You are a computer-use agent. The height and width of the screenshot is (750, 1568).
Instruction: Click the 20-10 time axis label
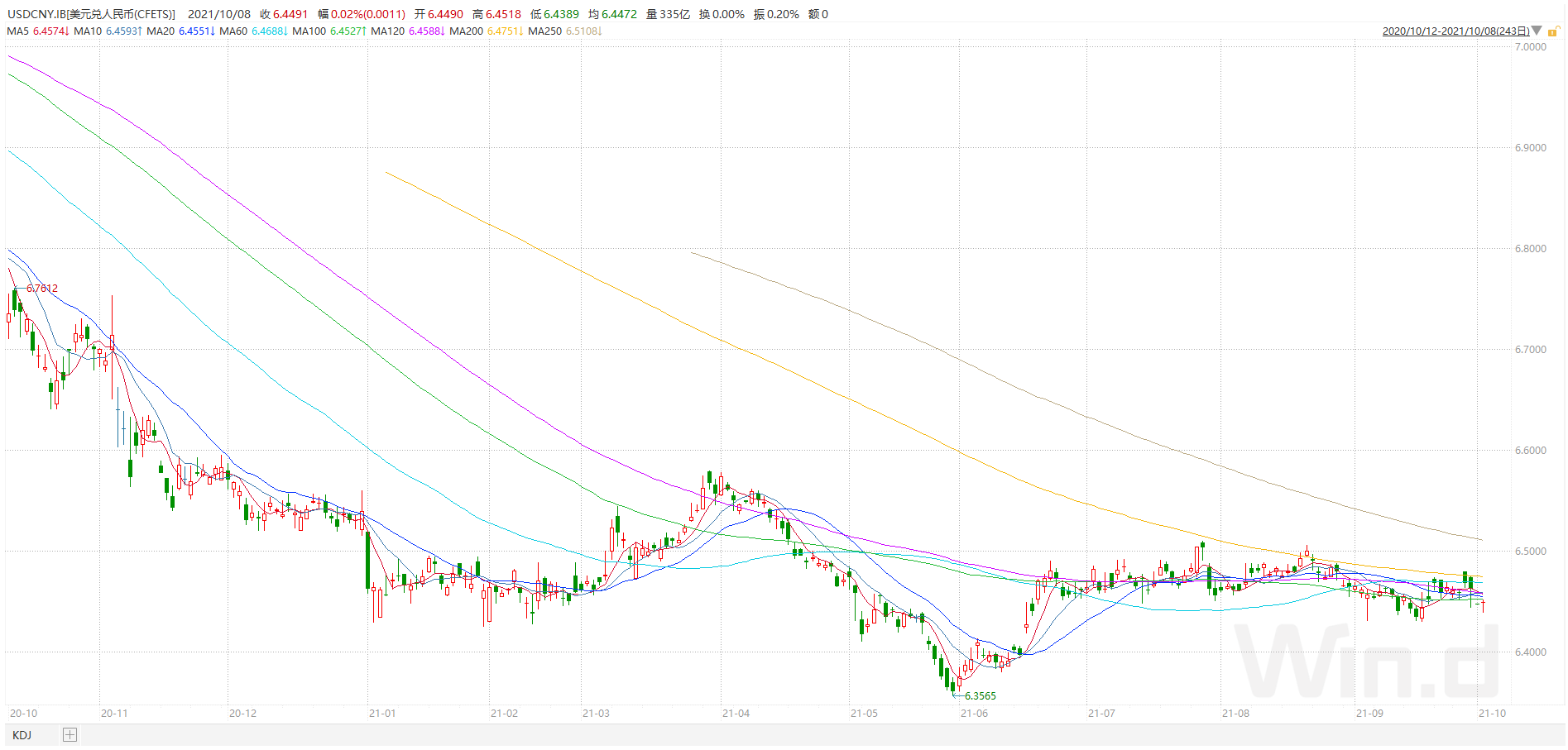(23, 713)
